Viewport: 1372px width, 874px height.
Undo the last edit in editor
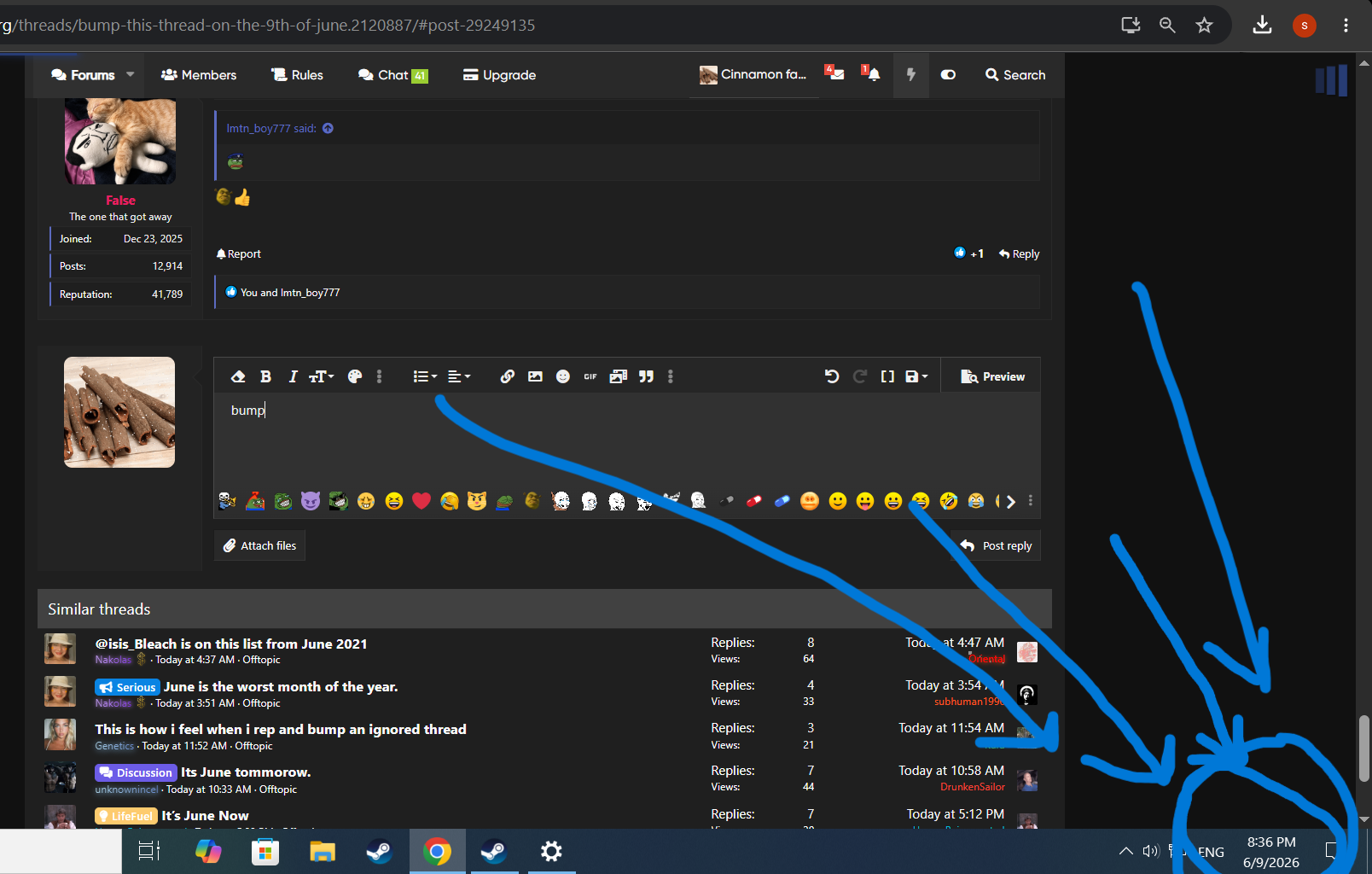click(832, 376)
